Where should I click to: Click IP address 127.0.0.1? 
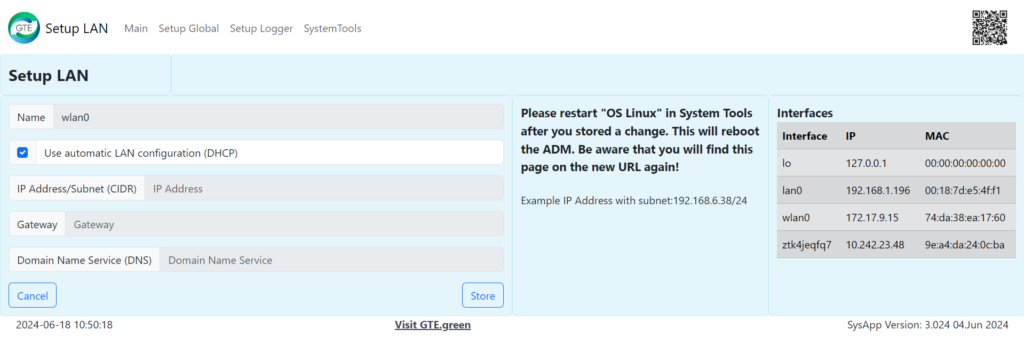(x=865, y=163)
